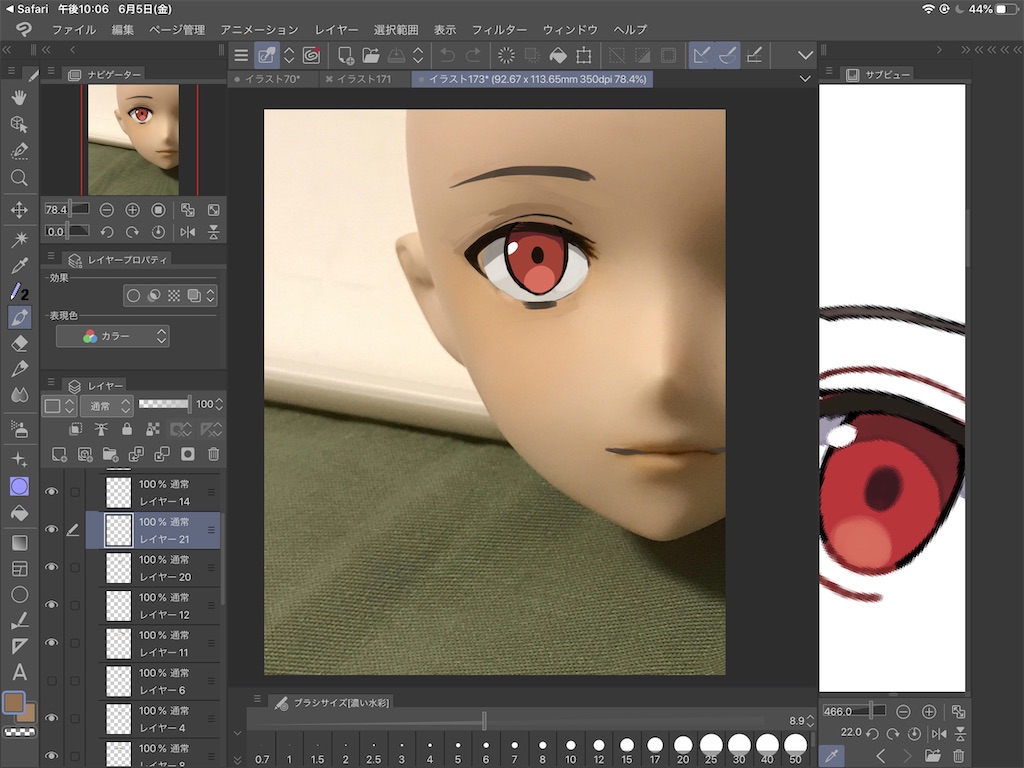Screen dimensions: 1024x768
Task: Choose brush size preset 0.7
Action: coord(262,750)
